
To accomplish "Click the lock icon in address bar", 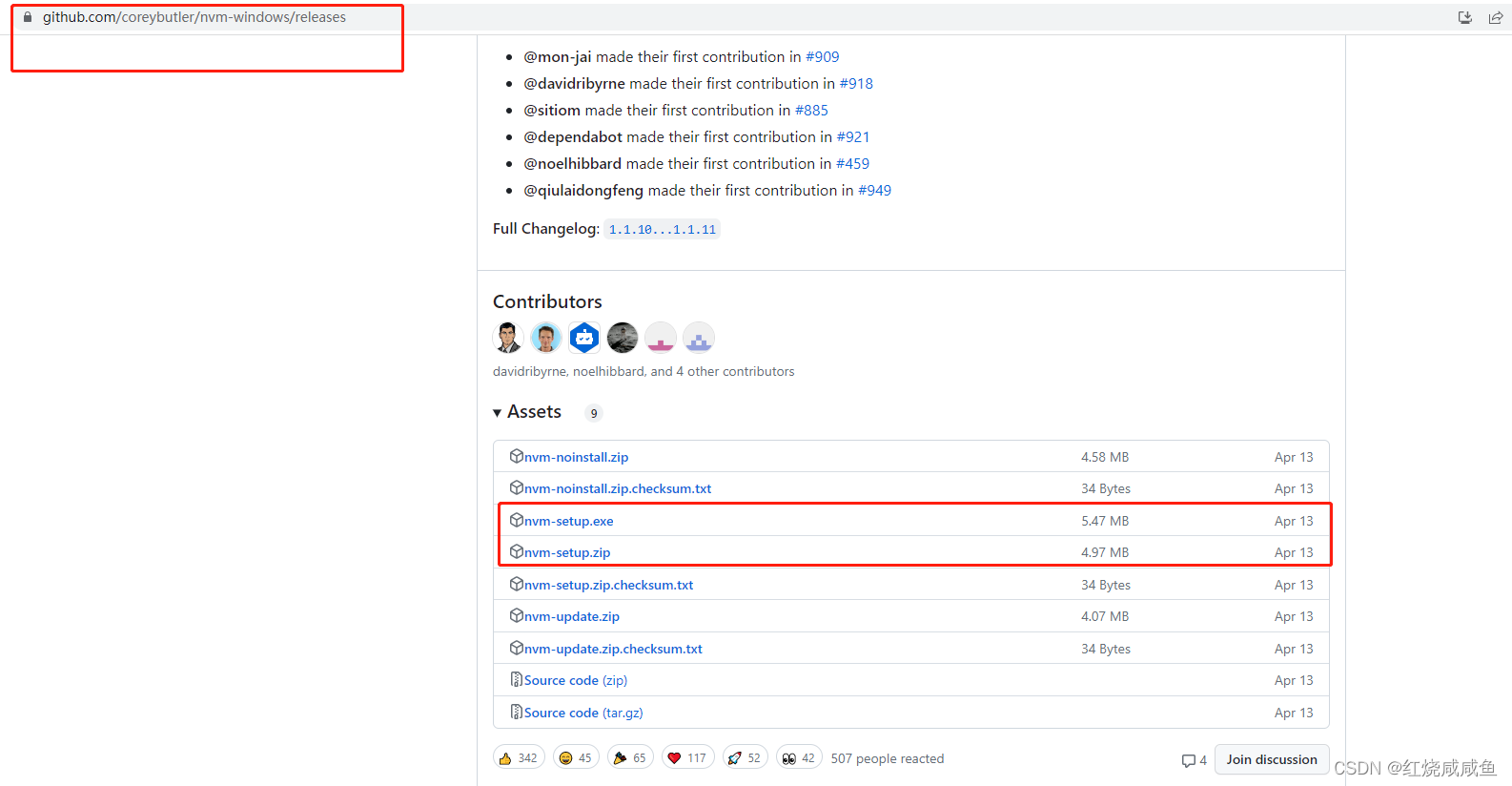I will coord(28,17).
